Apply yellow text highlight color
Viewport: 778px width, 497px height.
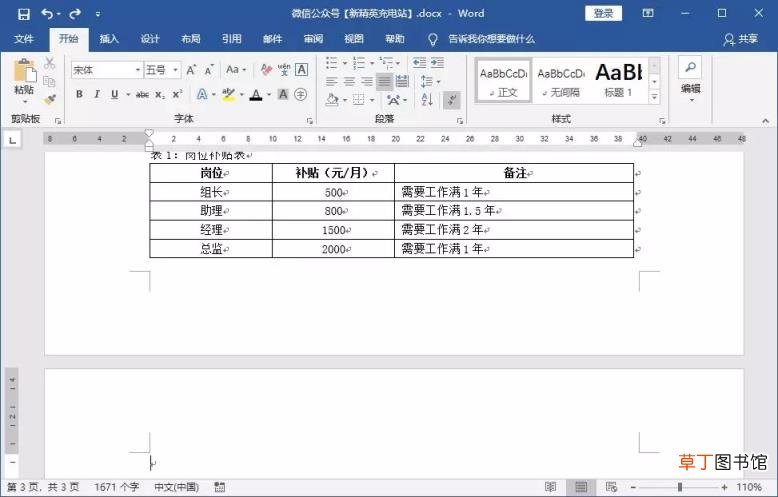point(229,94)
